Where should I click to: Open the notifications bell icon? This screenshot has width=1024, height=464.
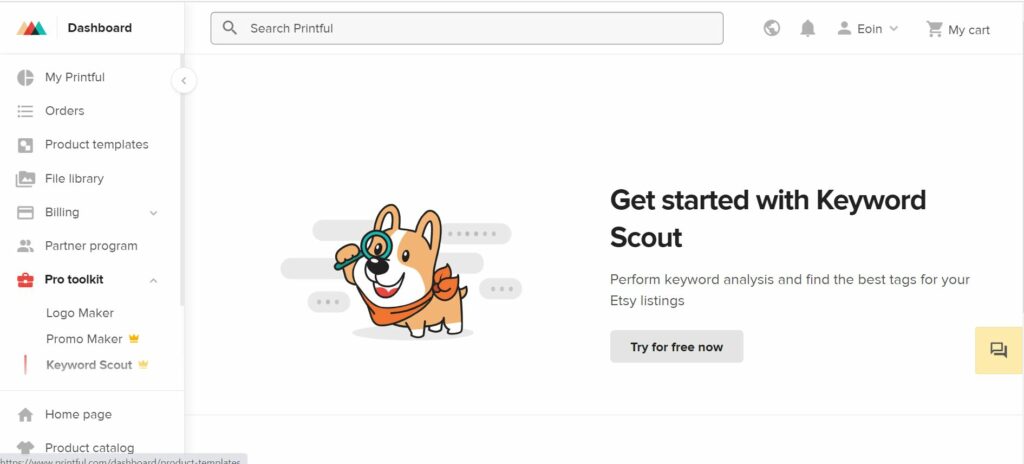[808, 28]
